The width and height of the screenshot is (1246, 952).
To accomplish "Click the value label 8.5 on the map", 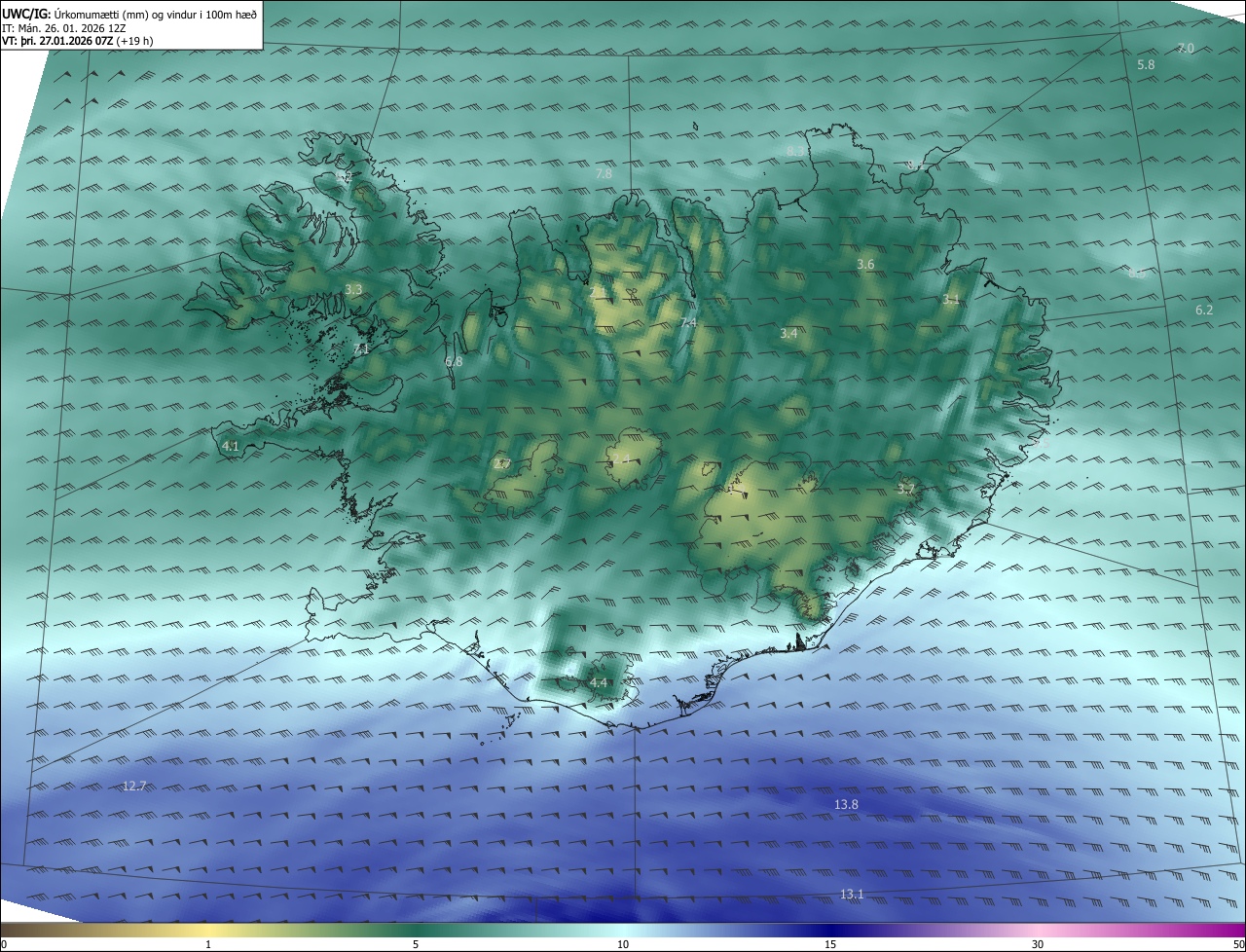I will [1136, 275].
